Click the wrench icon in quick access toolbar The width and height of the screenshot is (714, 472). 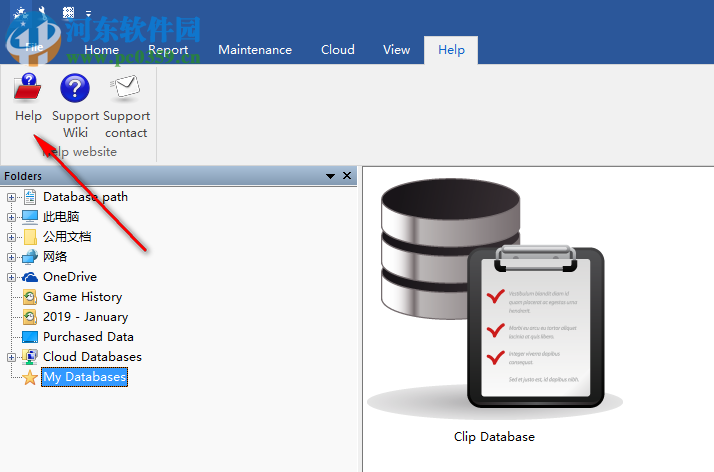click(42, 12)
